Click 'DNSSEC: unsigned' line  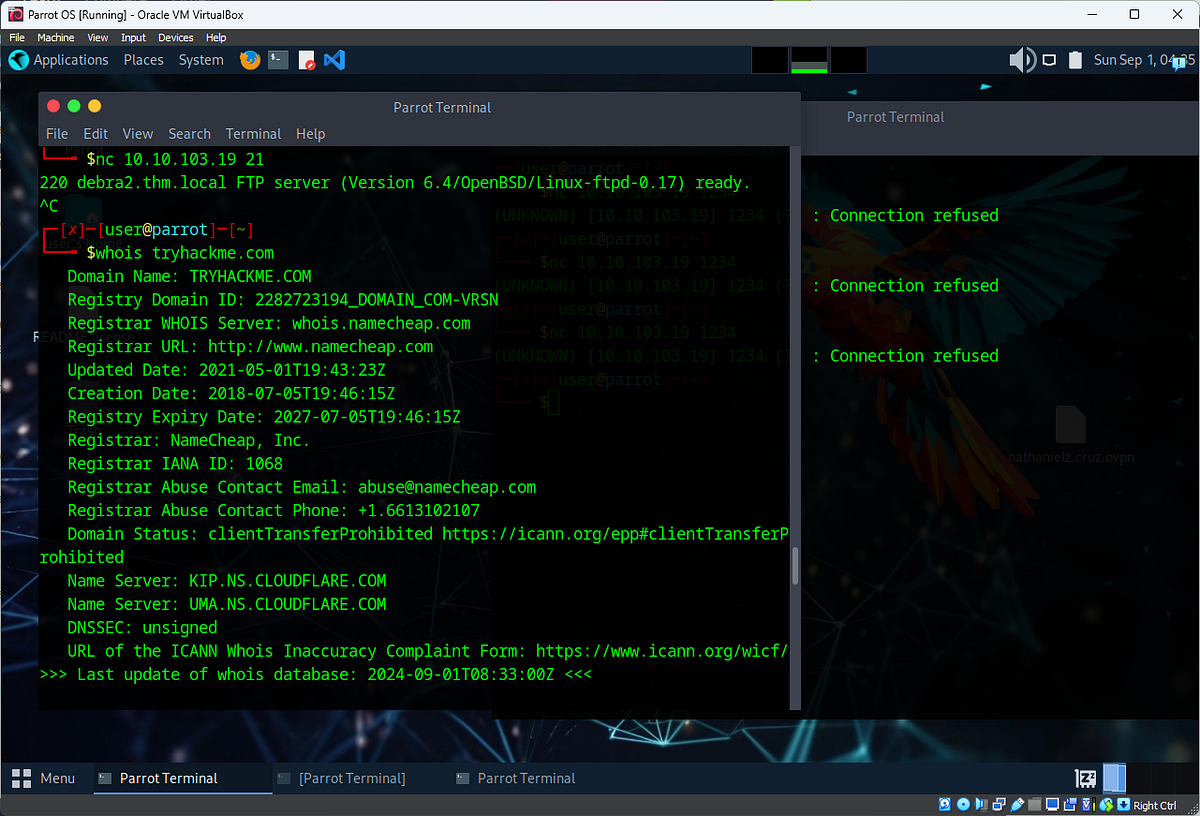click(x=142, y=627)
